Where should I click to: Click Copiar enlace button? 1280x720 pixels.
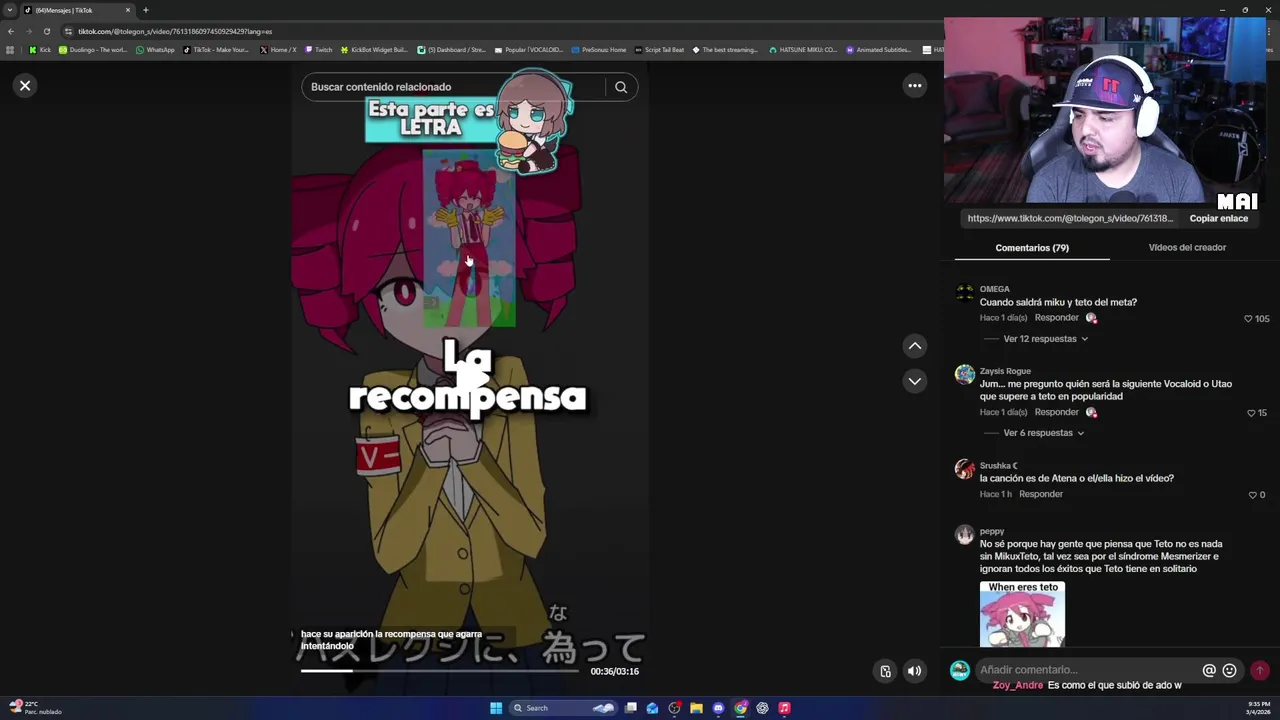coord(1218,218)
